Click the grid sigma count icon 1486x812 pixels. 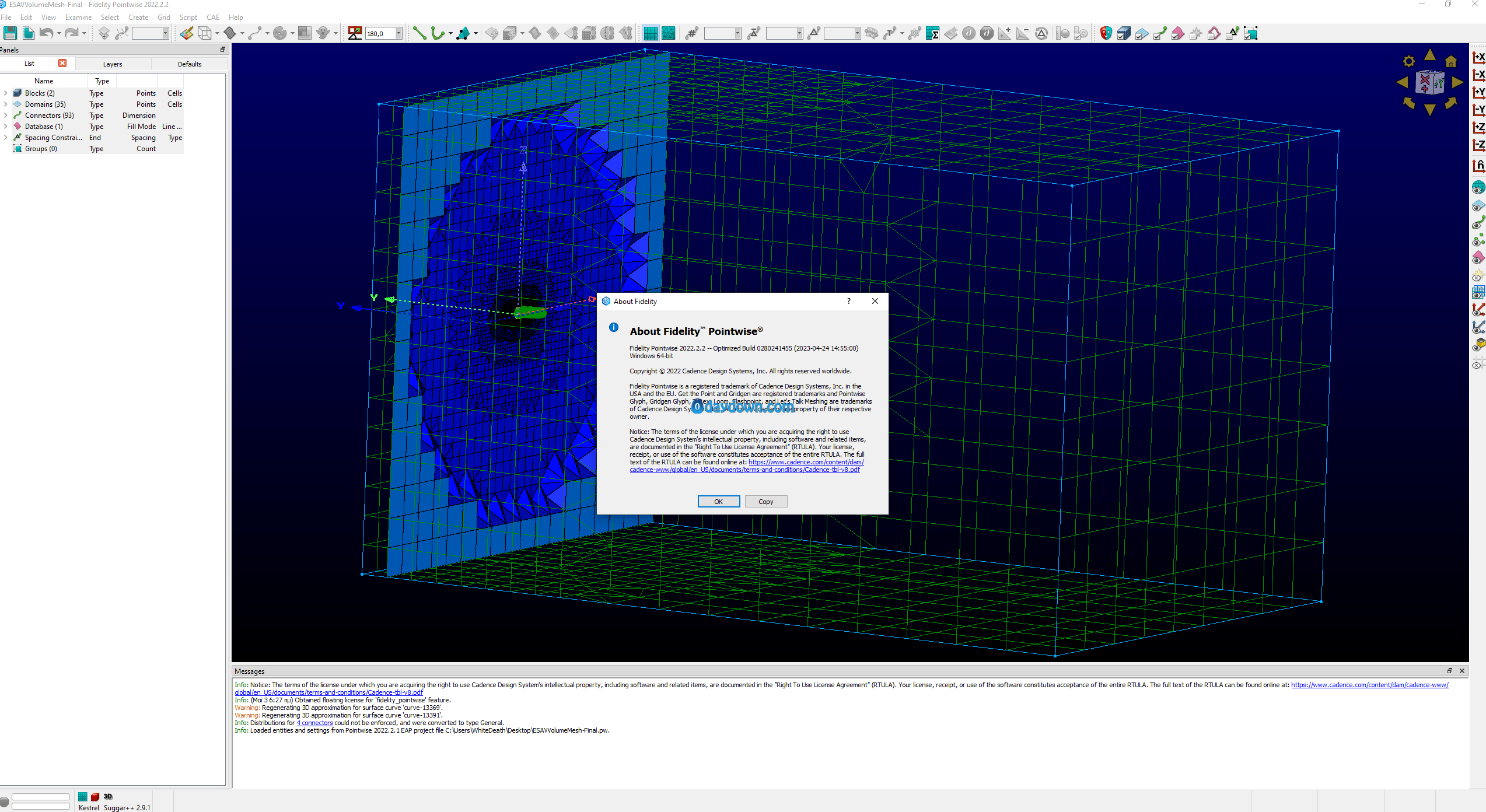pyautogui.click(x=932, y=33)
